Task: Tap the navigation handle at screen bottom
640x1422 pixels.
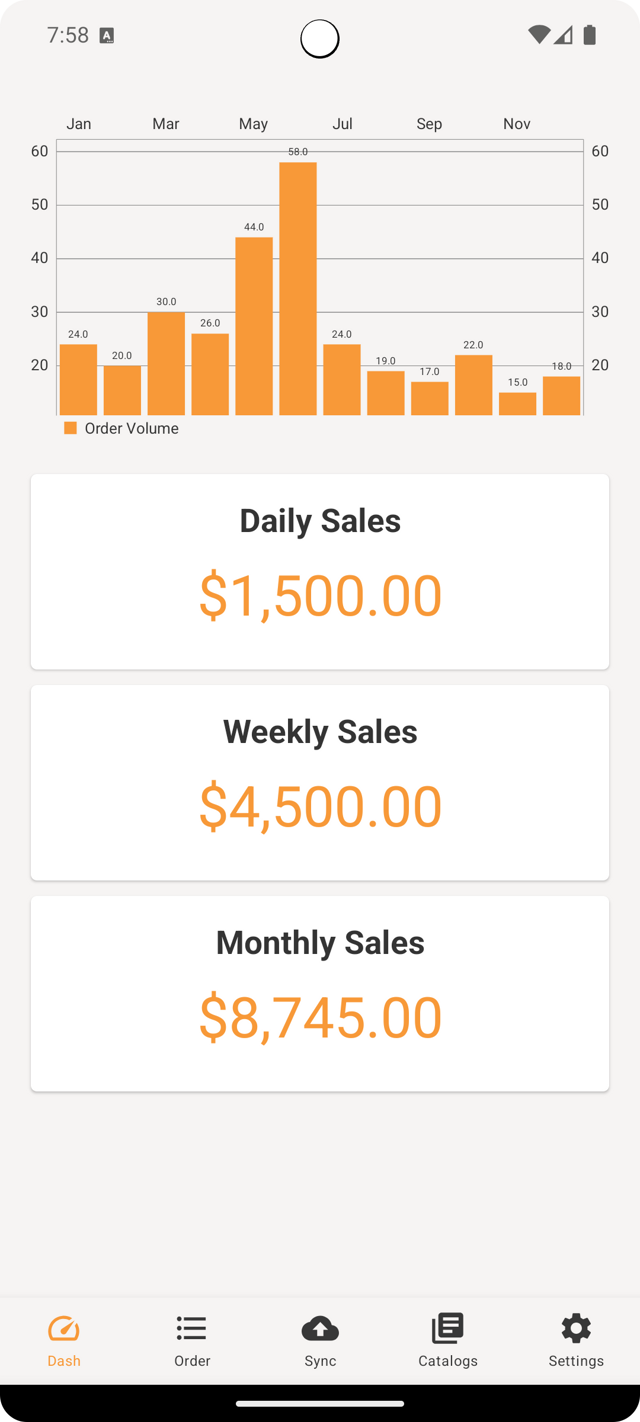Action: (x=320, y=1405)
